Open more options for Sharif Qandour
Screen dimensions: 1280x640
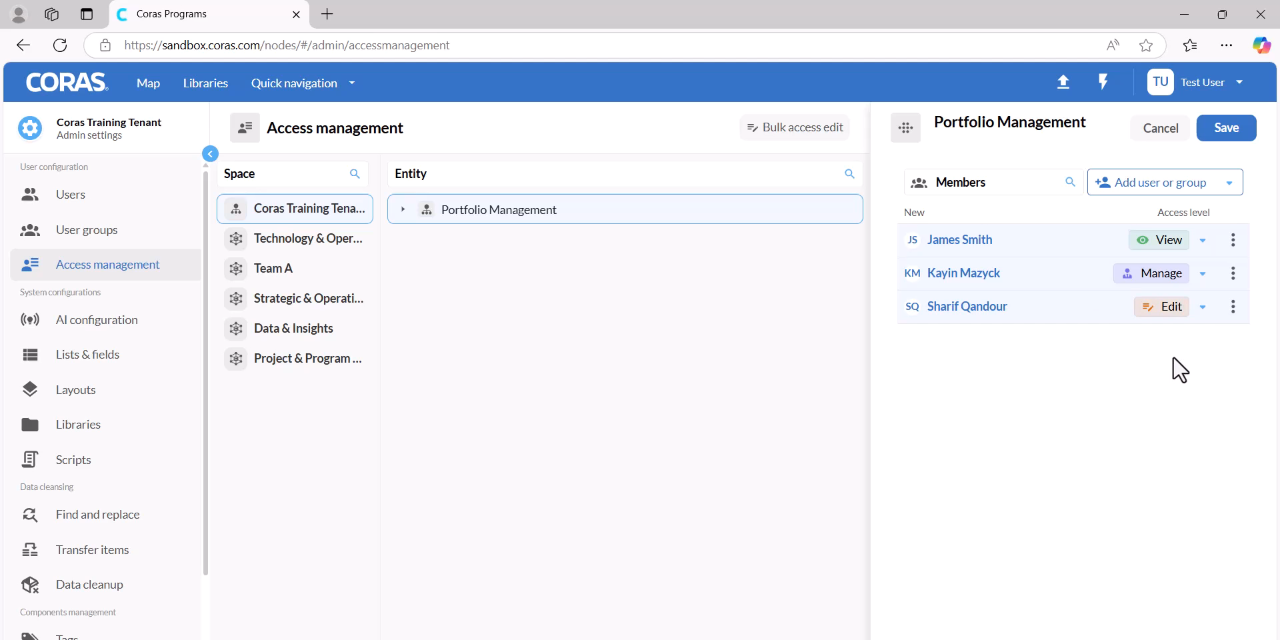pos(1233,307)
